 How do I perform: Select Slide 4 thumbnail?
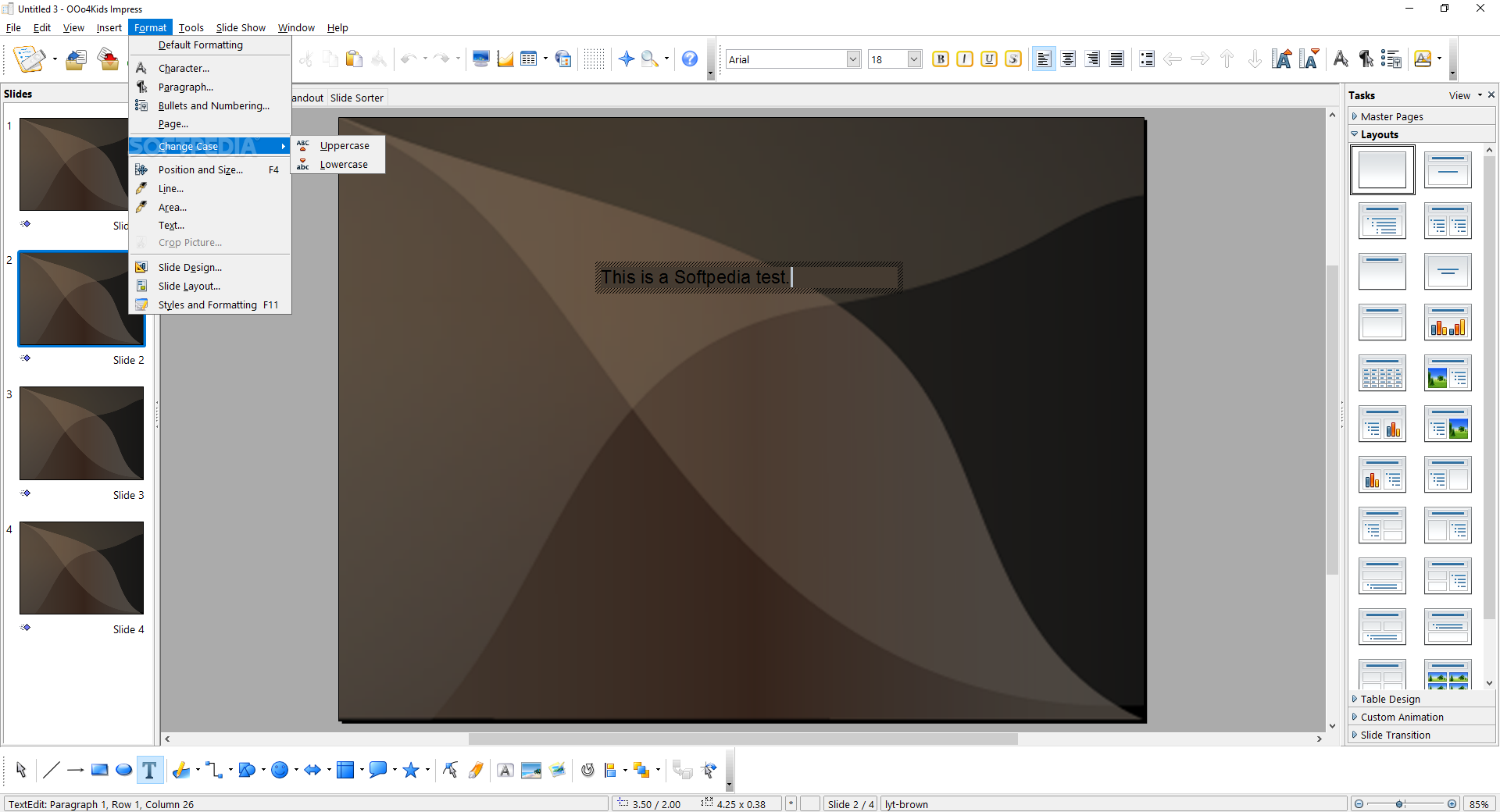coord(81,568)
